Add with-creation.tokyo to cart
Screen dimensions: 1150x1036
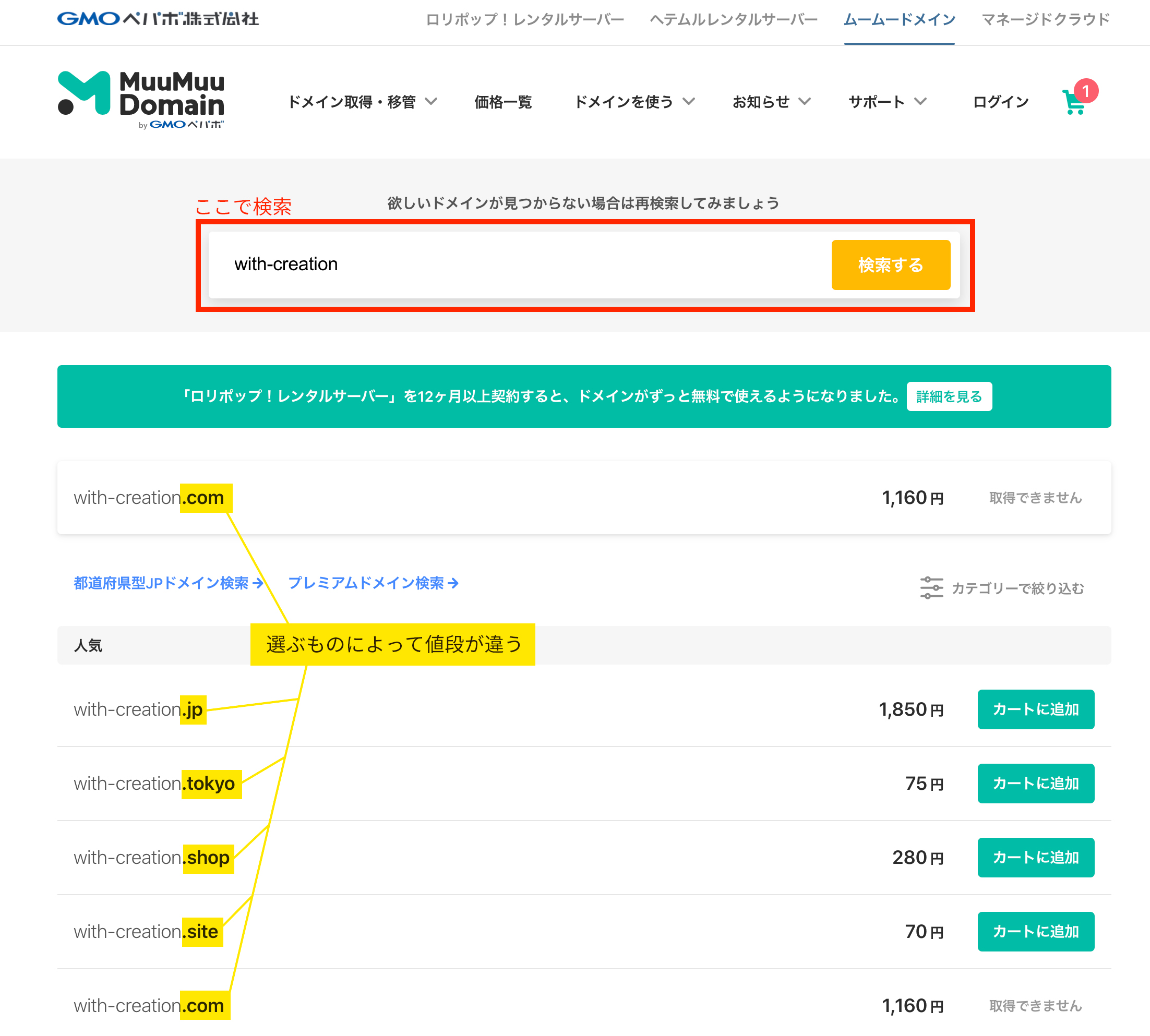click(x=1035, y=784)
